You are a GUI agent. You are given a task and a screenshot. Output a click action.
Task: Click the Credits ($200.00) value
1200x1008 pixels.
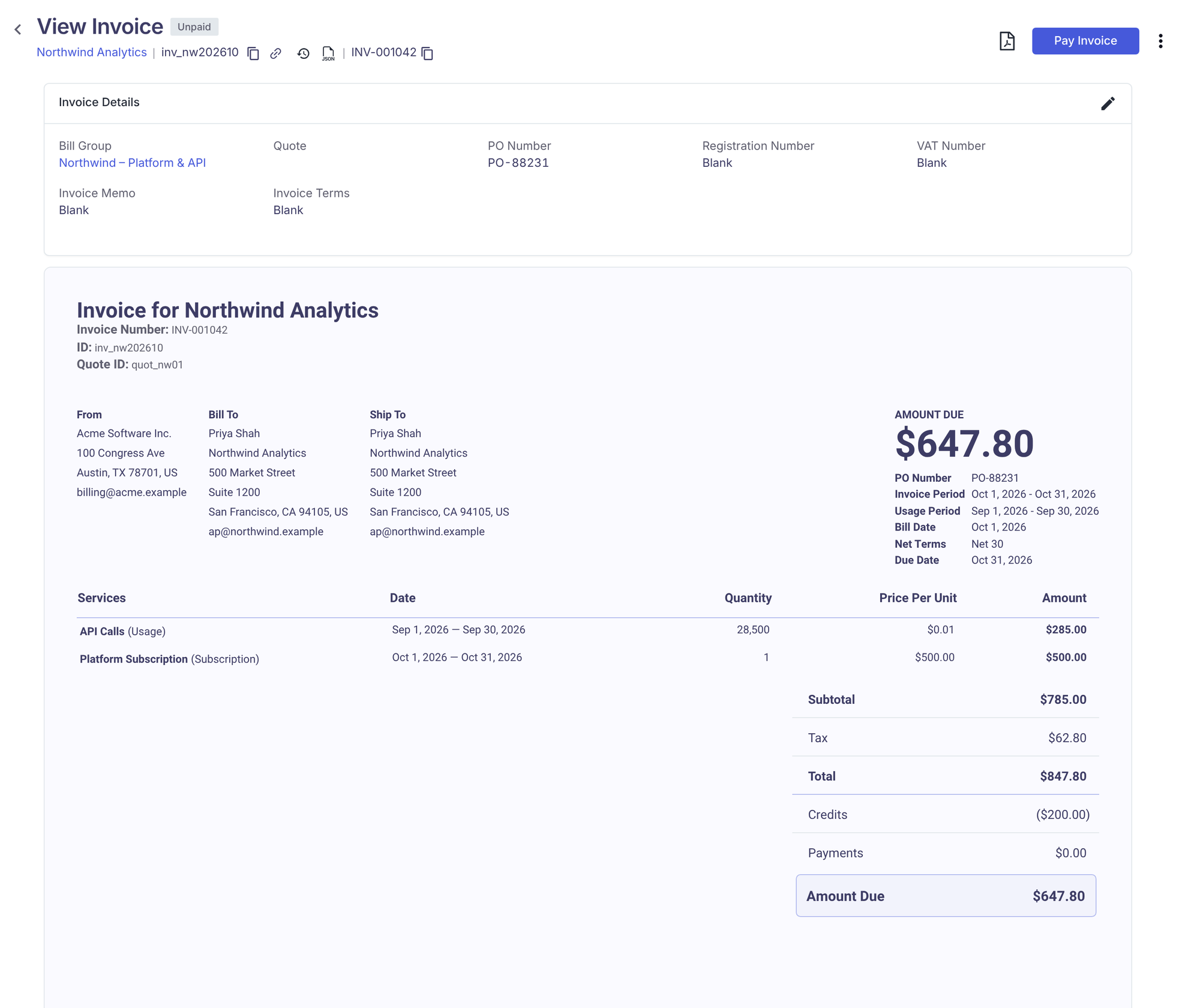tap(1063, 815)
